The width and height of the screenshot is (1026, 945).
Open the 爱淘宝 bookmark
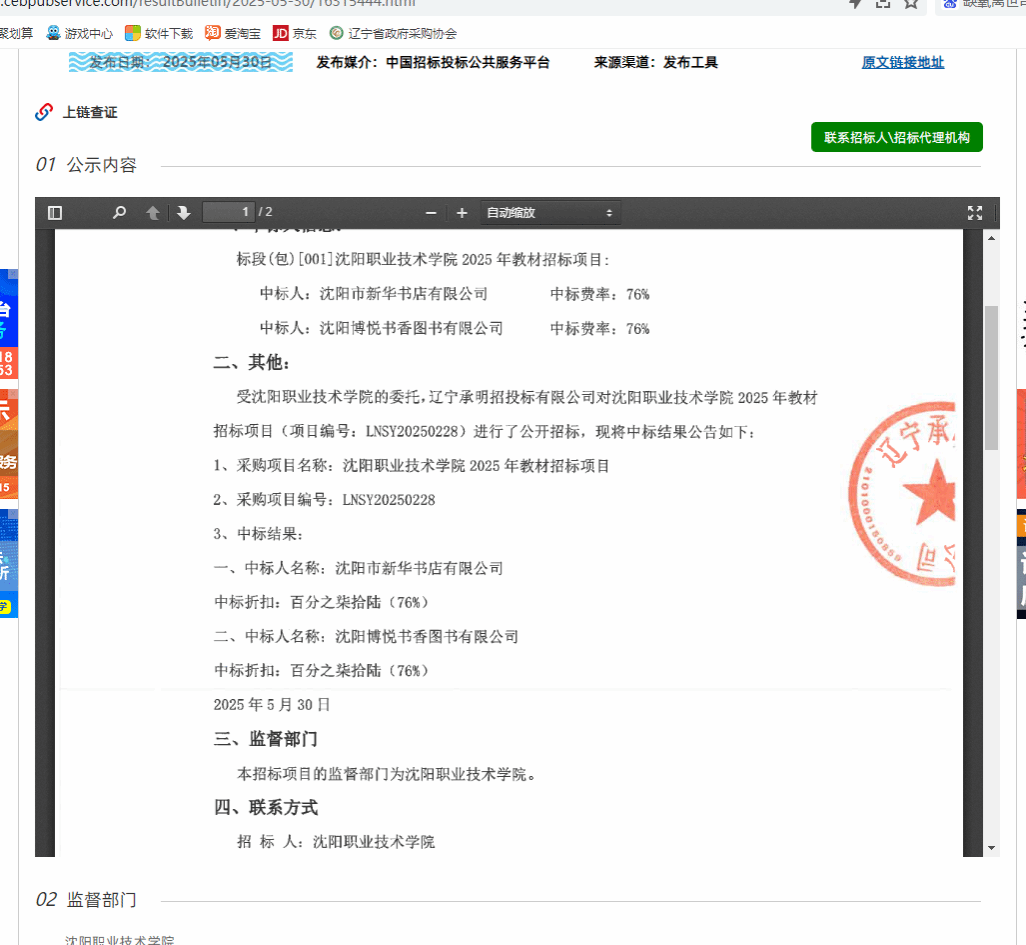pyautogui.click(x=233, y=33)
